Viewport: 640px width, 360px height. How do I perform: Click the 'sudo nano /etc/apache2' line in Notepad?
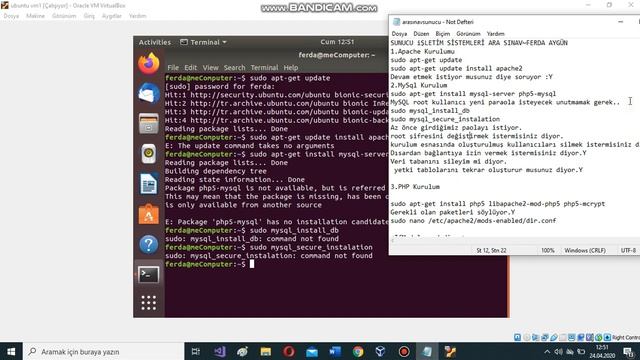(473, 221)
